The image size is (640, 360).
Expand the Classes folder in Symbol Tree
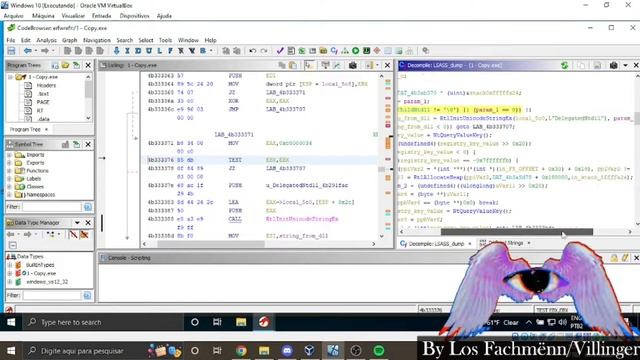coord(9,187)
